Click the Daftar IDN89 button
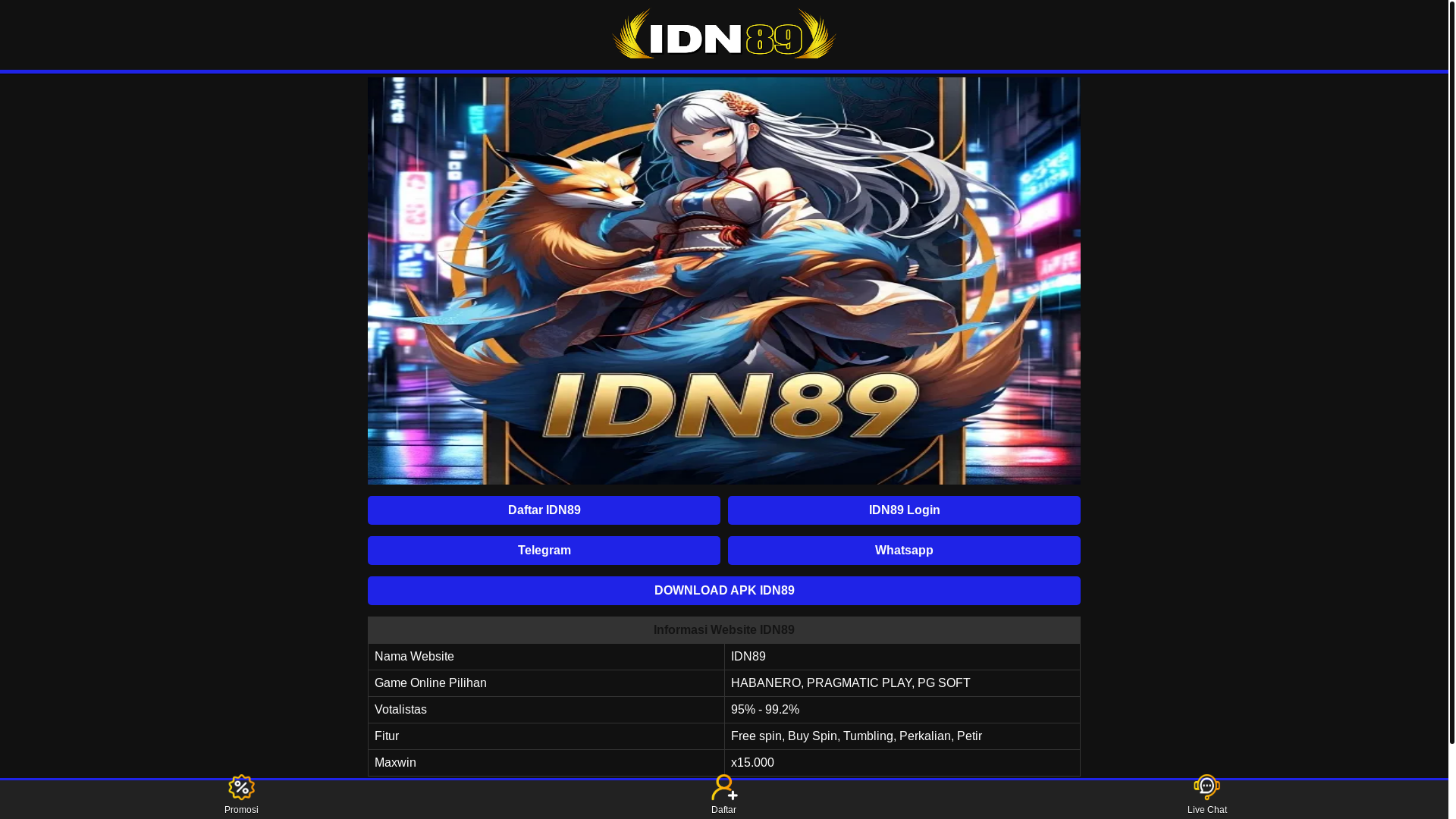1456x819 pixels. [x=544, y=510]
